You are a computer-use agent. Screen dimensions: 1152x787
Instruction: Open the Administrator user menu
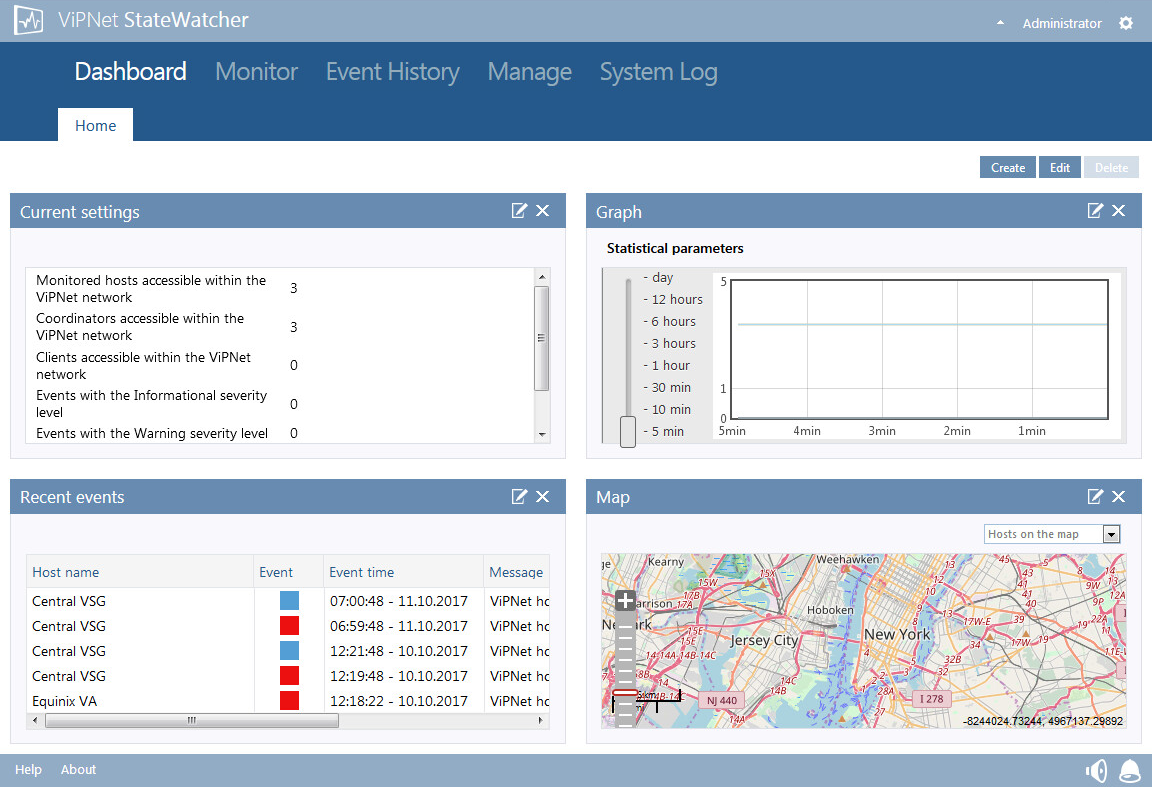click(1062, 24)
